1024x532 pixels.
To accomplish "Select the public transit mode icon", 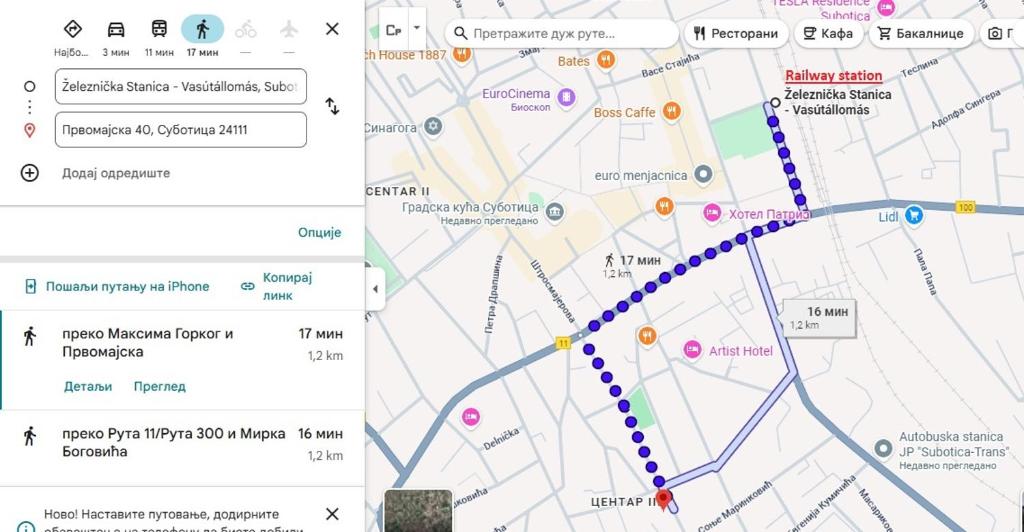I will pyautogui.click(x=159, y=29).
